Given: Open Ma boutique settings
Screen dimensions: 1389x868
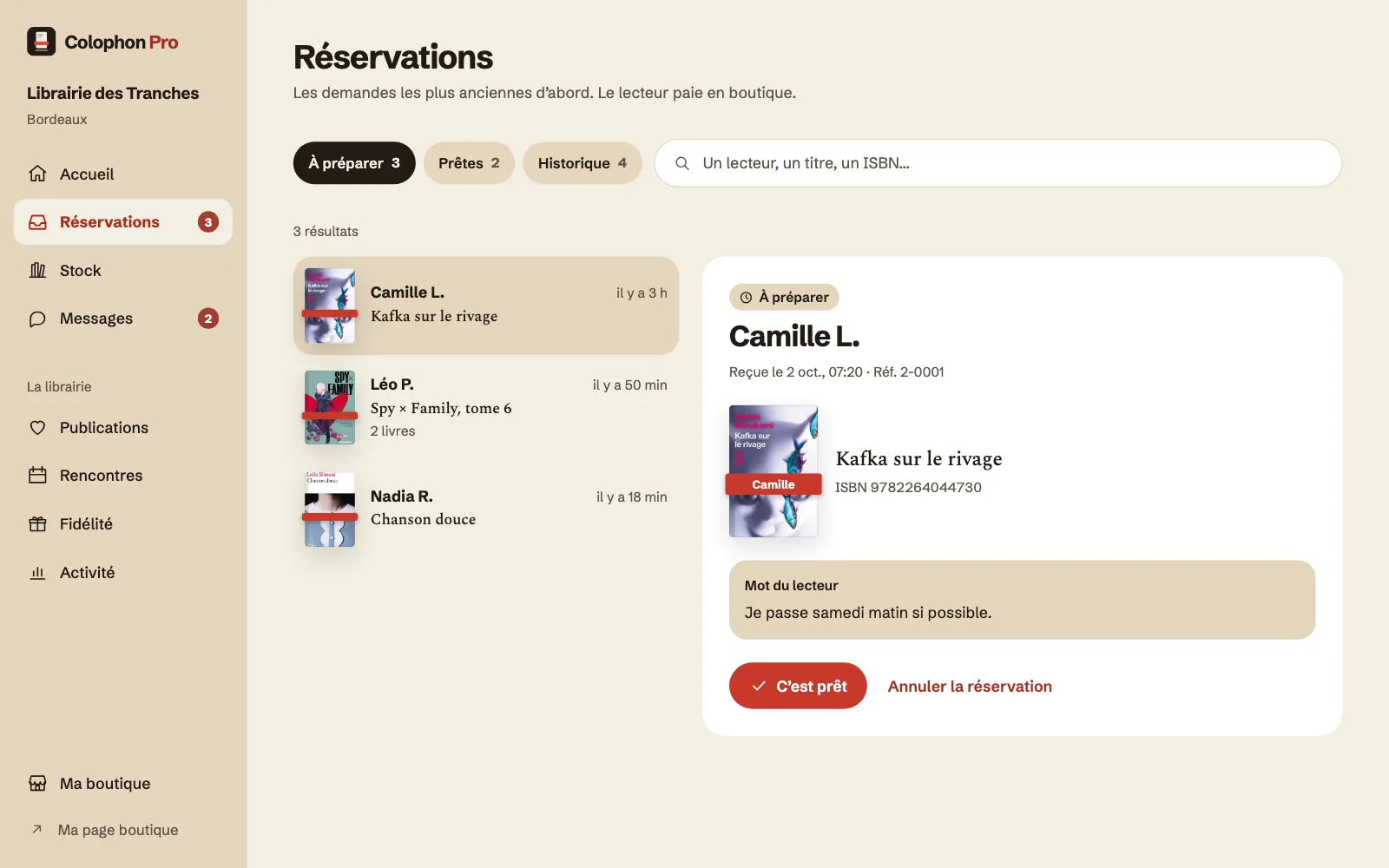Looking at the screenshot, I should (123, 784).
